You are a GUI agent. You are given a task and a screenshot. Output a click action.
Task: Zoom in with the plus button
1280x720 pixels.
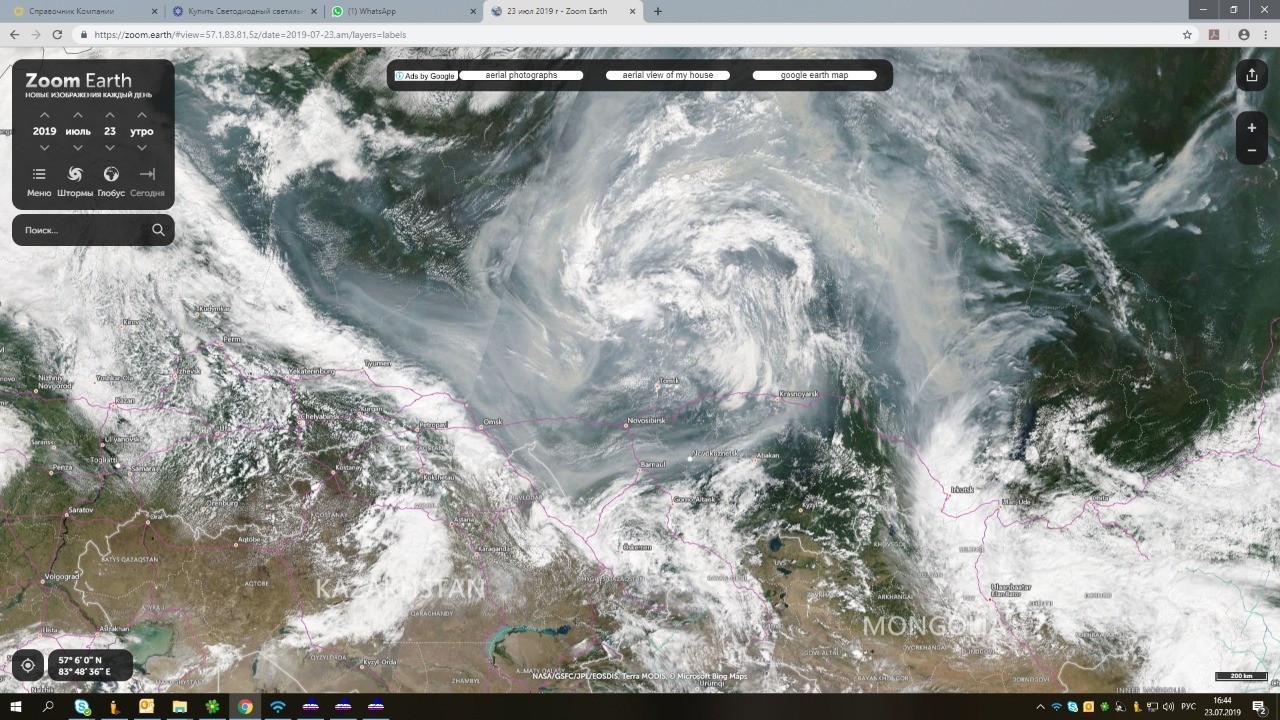pos(1252,128)
